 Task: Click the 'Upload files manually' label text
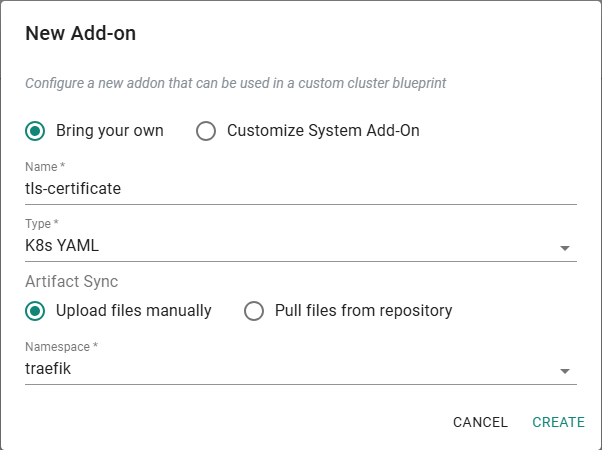pos(134,311)
